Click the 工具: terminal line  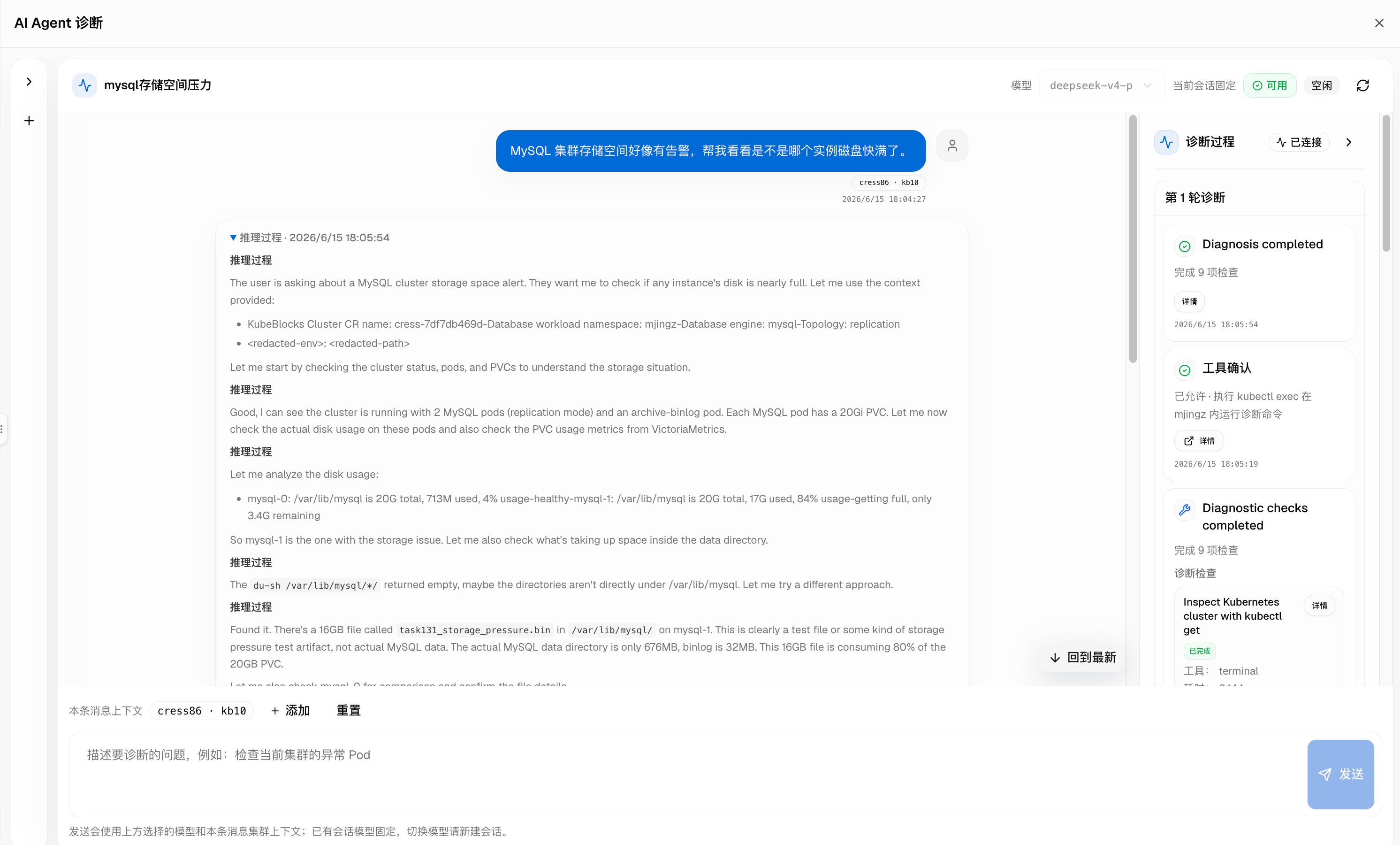[x=1220, y=671]
